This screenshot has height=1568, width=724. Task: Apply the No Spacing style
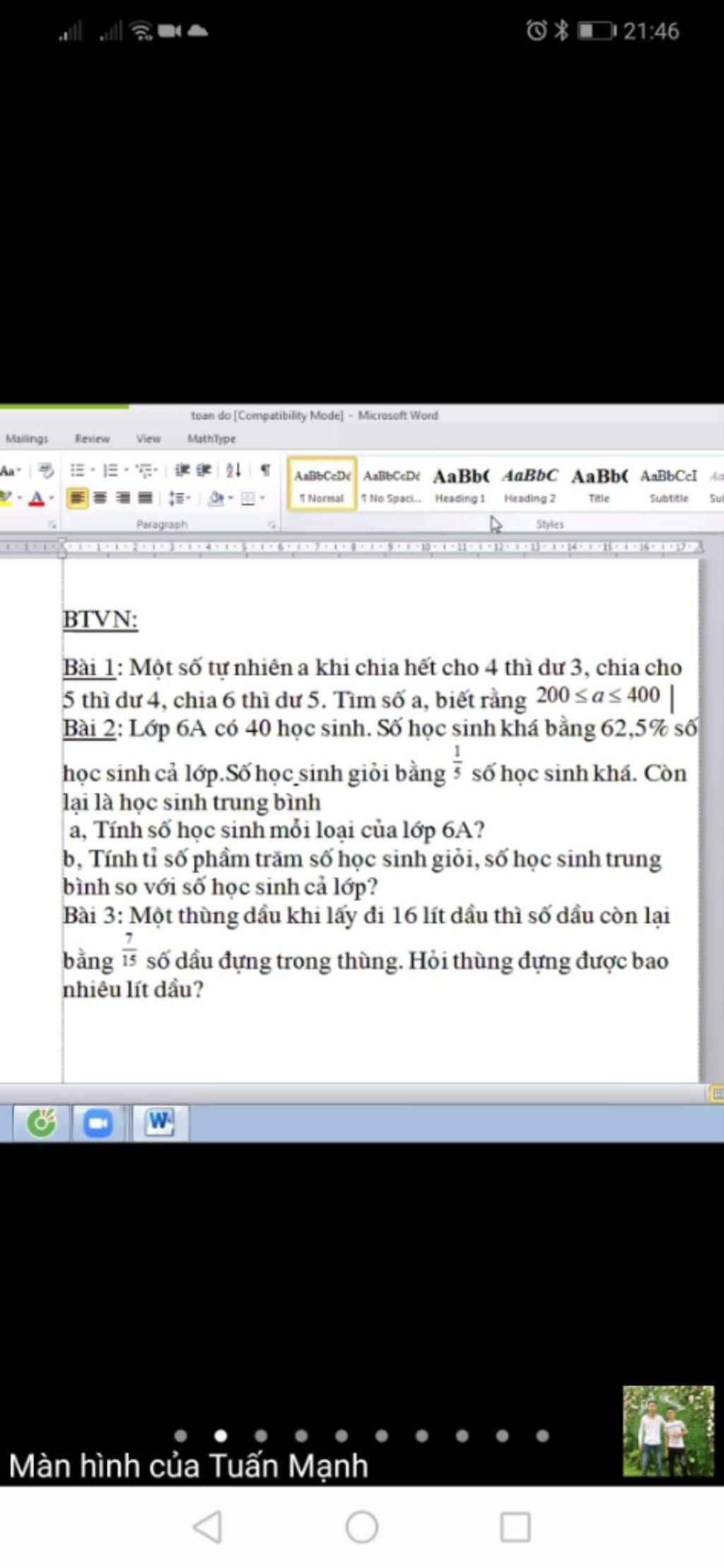[x=391, y=484]
